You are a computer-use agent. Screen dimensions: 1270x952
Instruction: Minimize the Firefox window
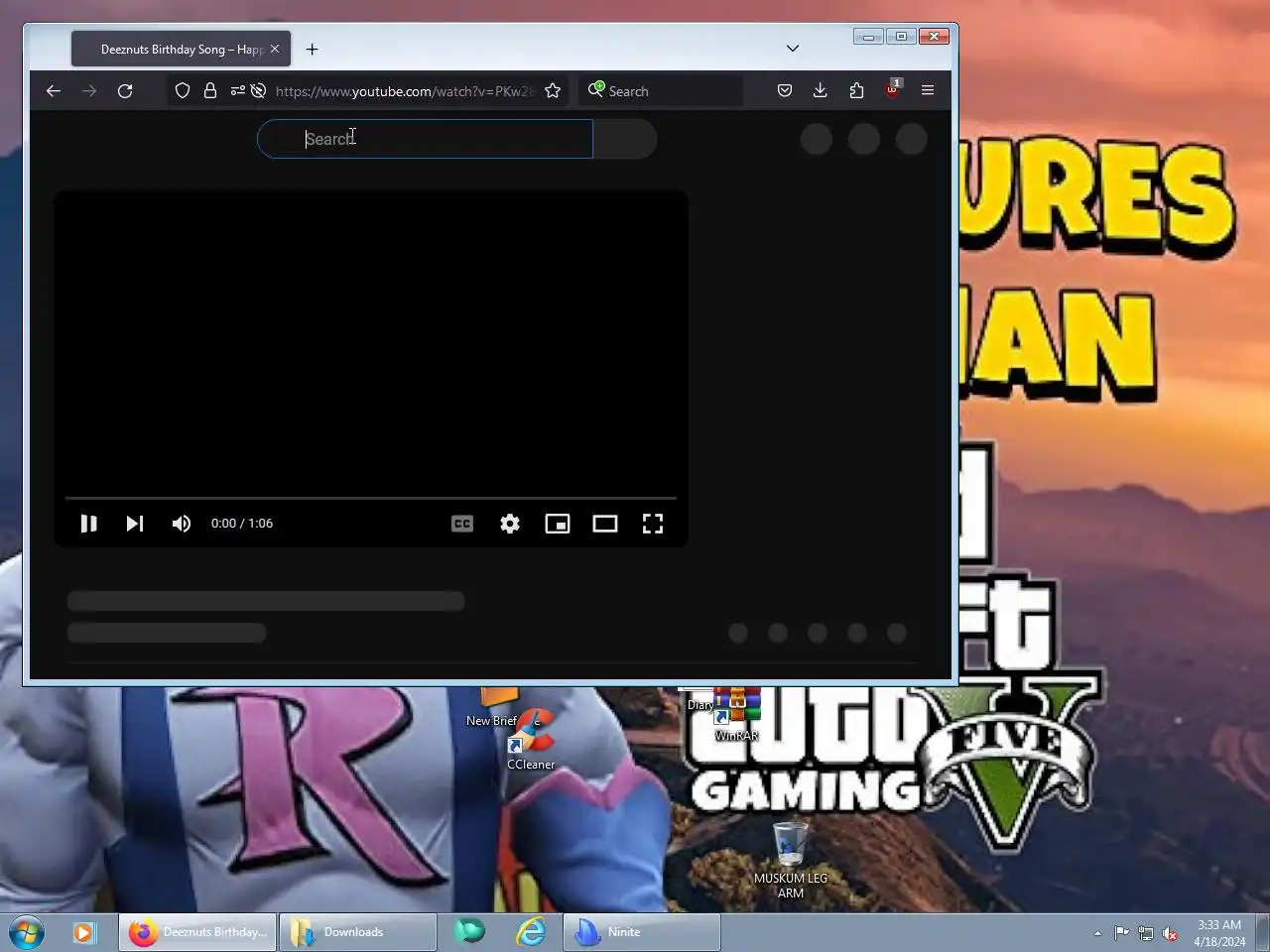[x=868, y=37]
